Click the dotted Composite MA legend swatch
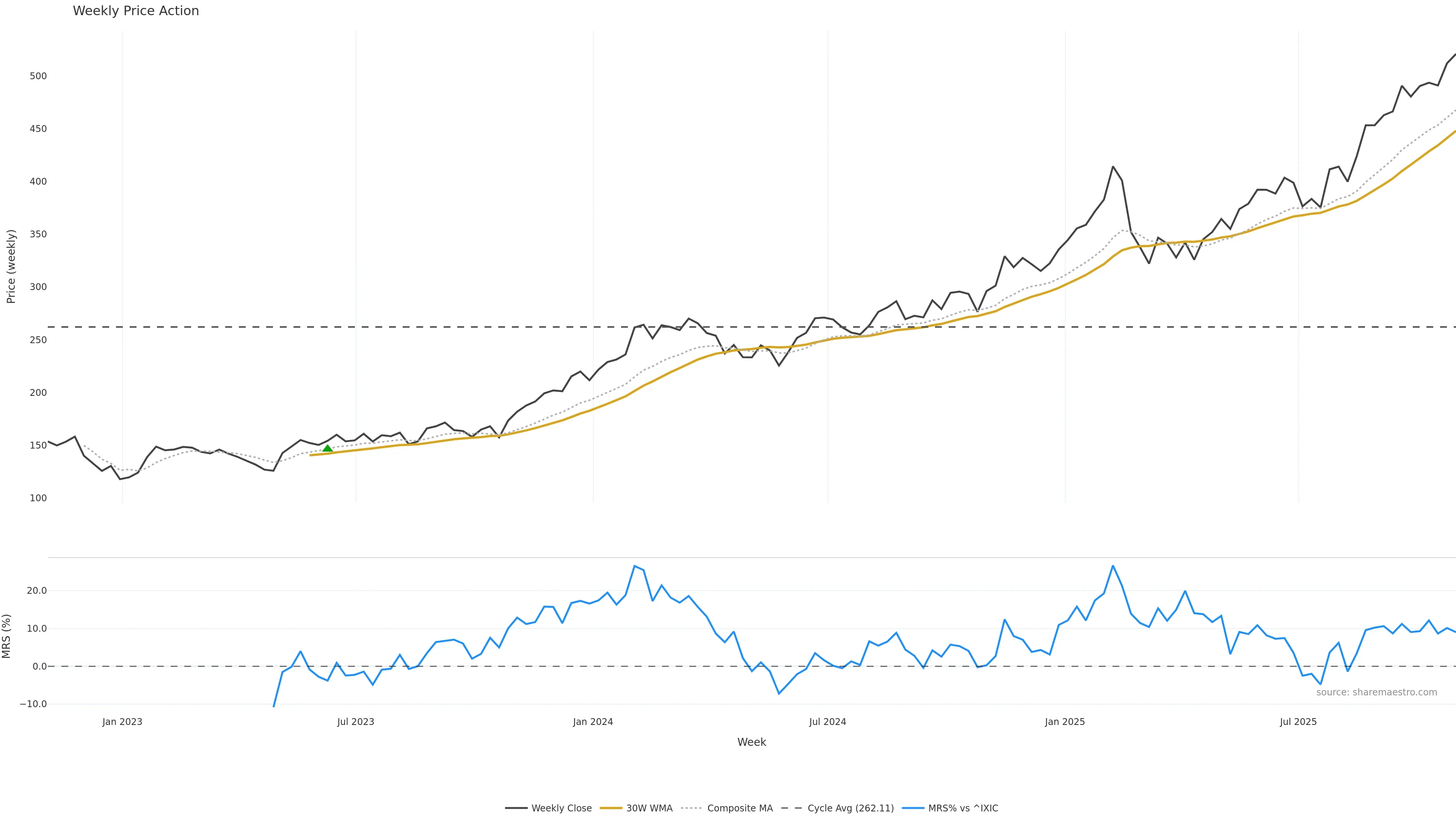The width and height of the screenshot is (1456, 819). click(691, 808)
